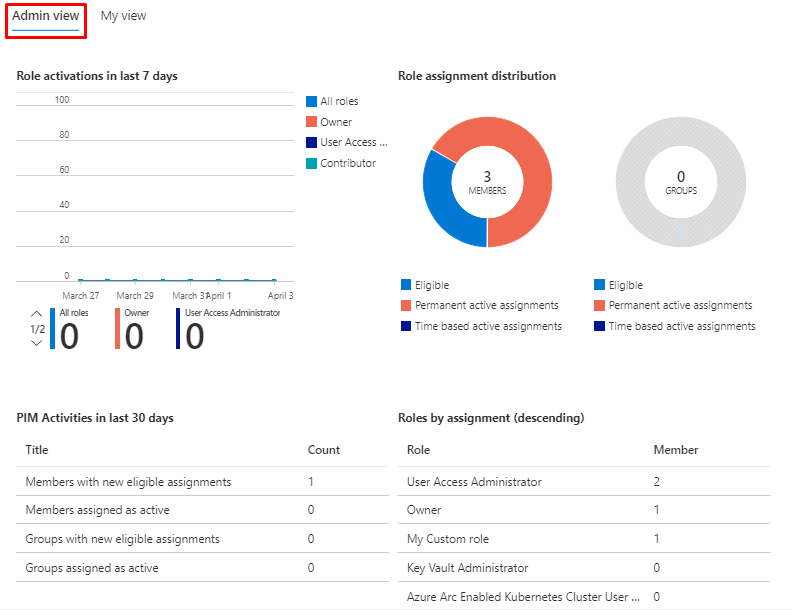Click the down chevron in legend pager
Viewport: 792px width, 610px height.
37,343
